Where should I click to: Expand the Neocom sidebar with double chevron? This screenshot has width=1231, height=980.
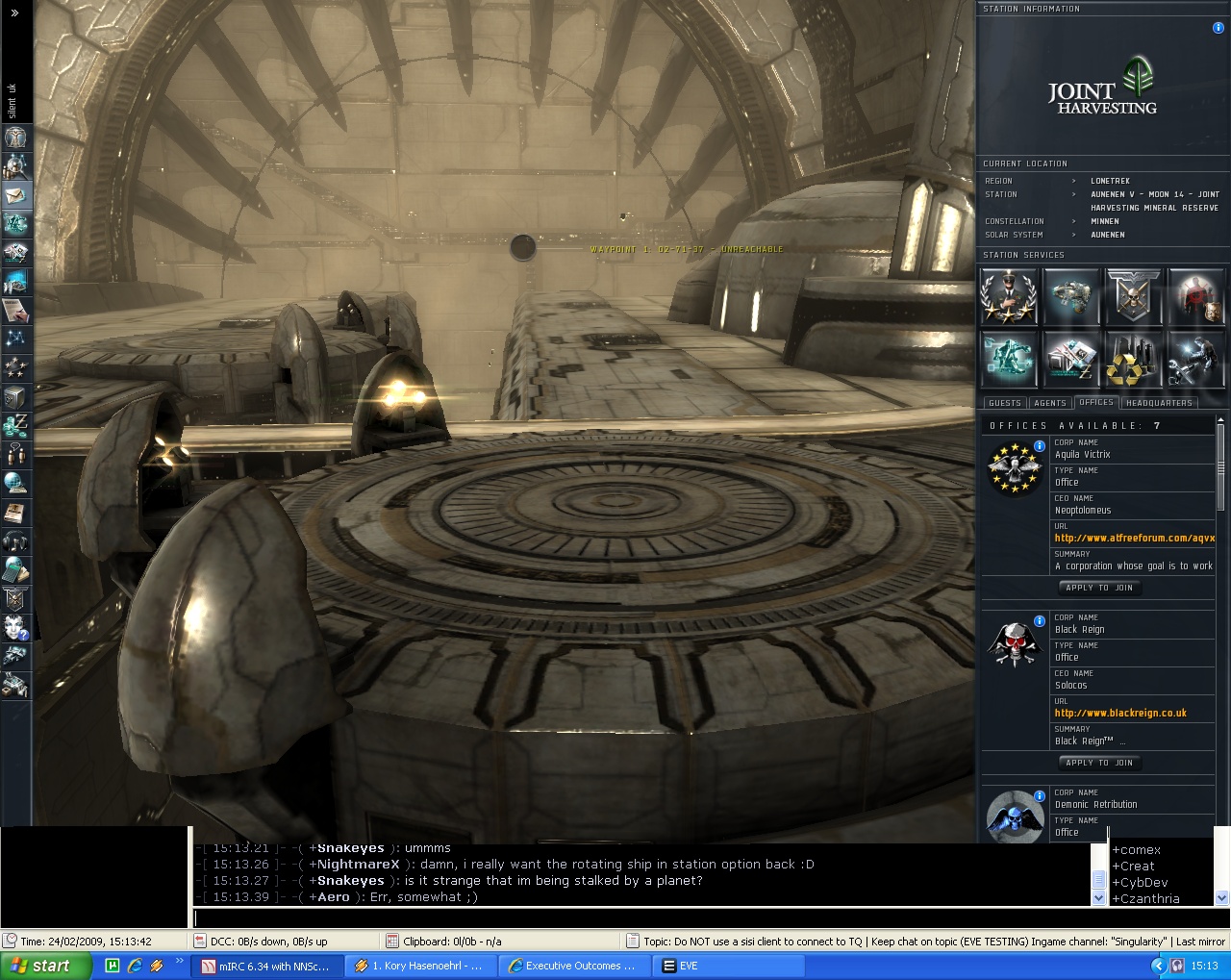(14, 13)
